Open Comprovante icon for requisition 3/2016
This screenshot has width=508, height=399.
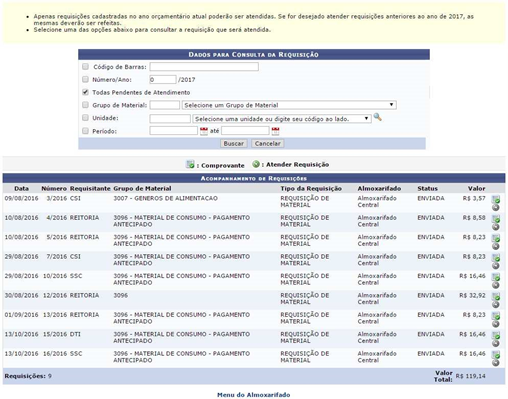(496, 199)
